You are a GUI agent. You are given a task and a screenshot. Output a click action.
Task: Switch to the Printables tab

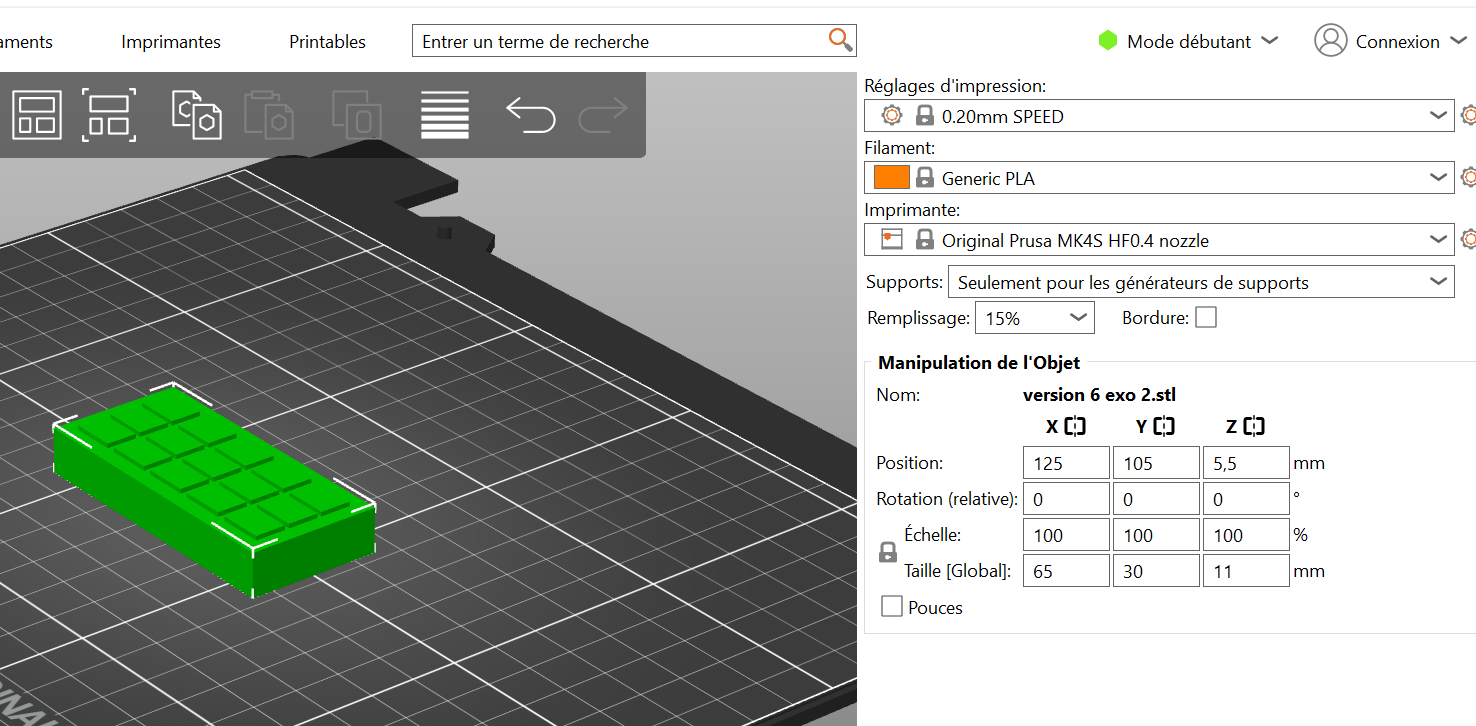pyautogui.click(x=327, y=42)
